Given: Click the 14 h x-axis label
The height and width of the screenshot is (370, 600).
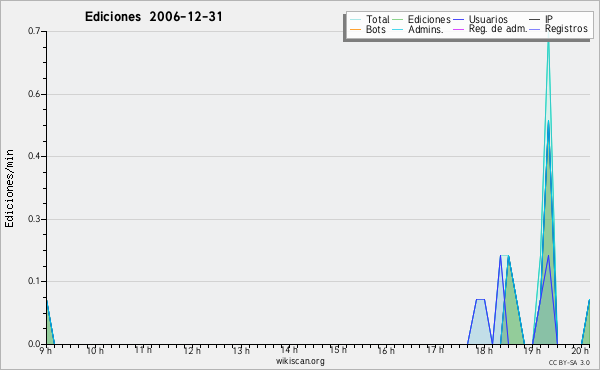Looking at the screenshot, I should pyautogui.click(x=289, y=350).
